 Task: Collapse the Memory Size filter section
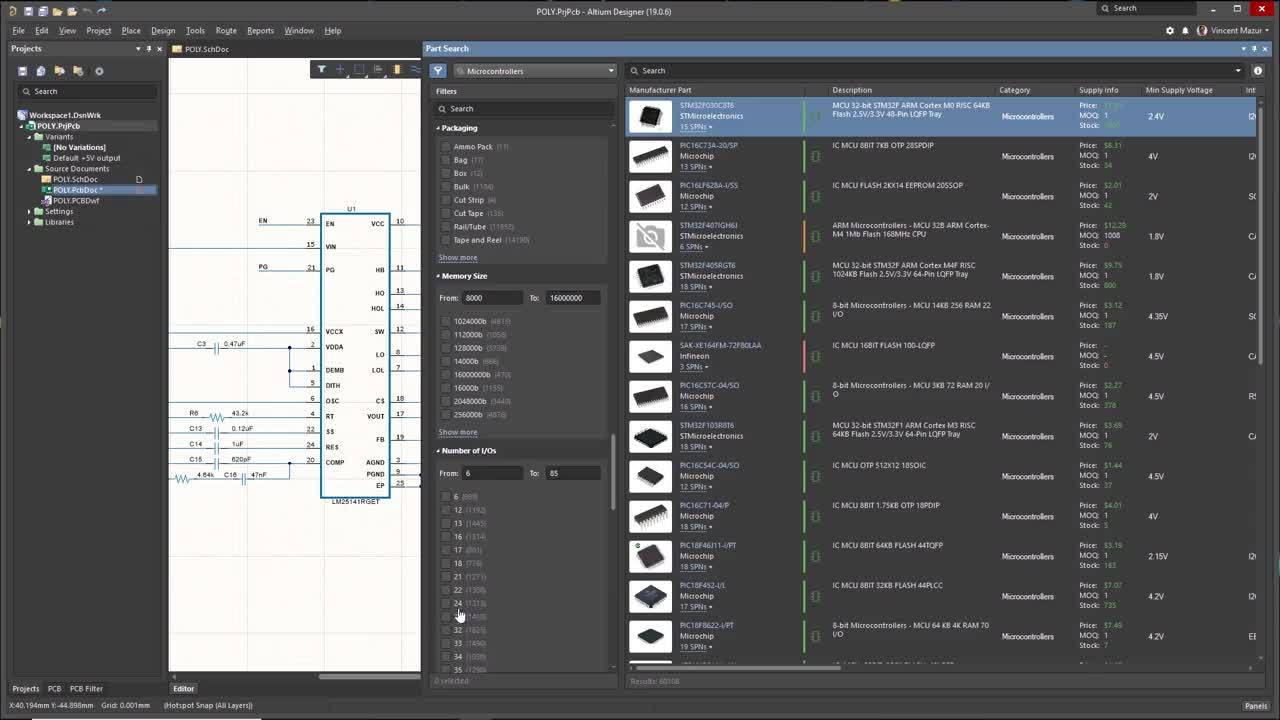tap(438, 276)
